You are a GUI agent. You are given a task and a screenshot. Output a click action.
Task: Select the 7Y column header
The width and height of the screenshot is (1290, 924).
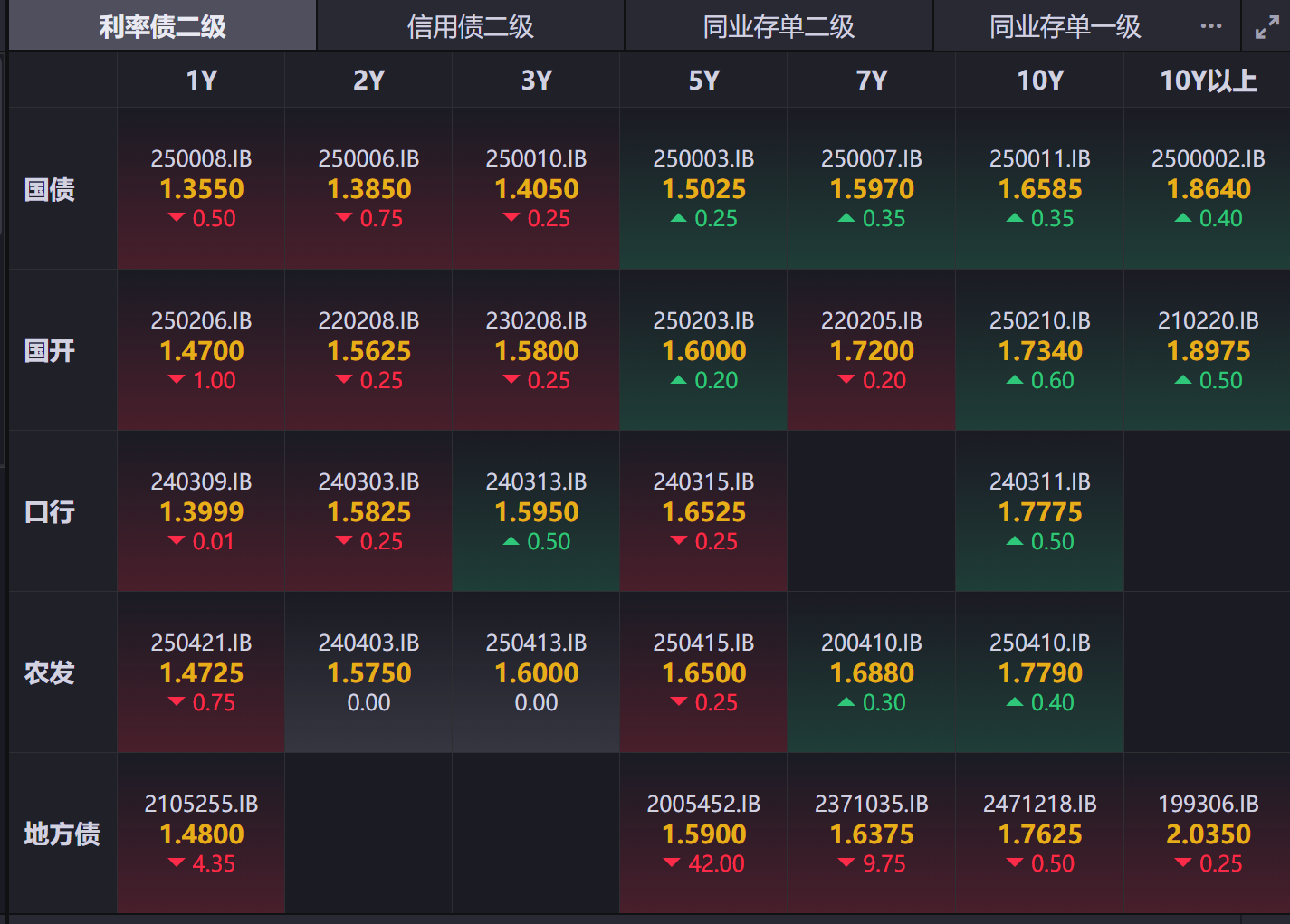click(872, 81)
